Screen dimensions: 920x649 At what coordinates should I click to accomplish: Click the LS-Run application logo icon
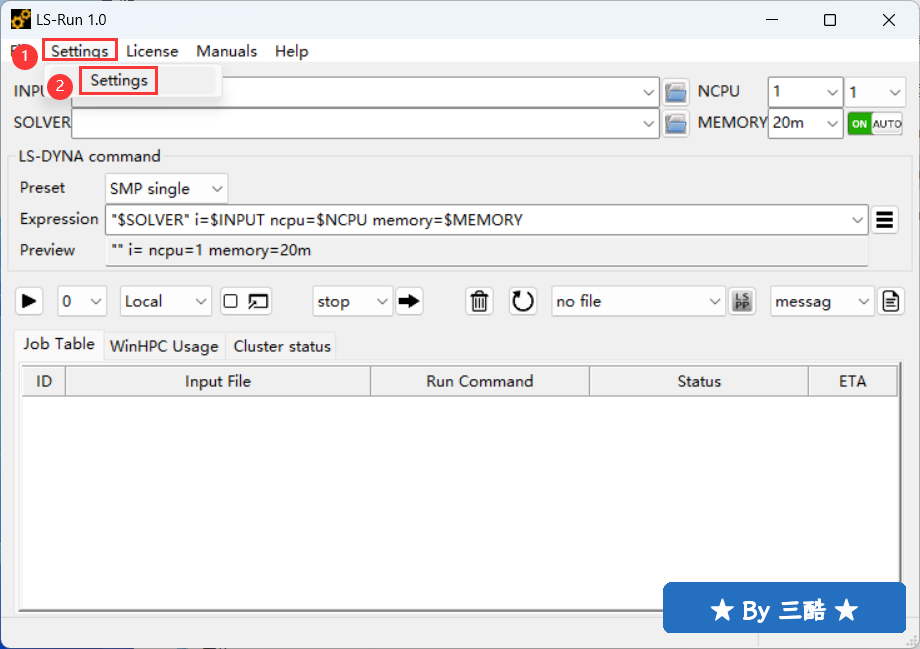click(x=21, y=19)
